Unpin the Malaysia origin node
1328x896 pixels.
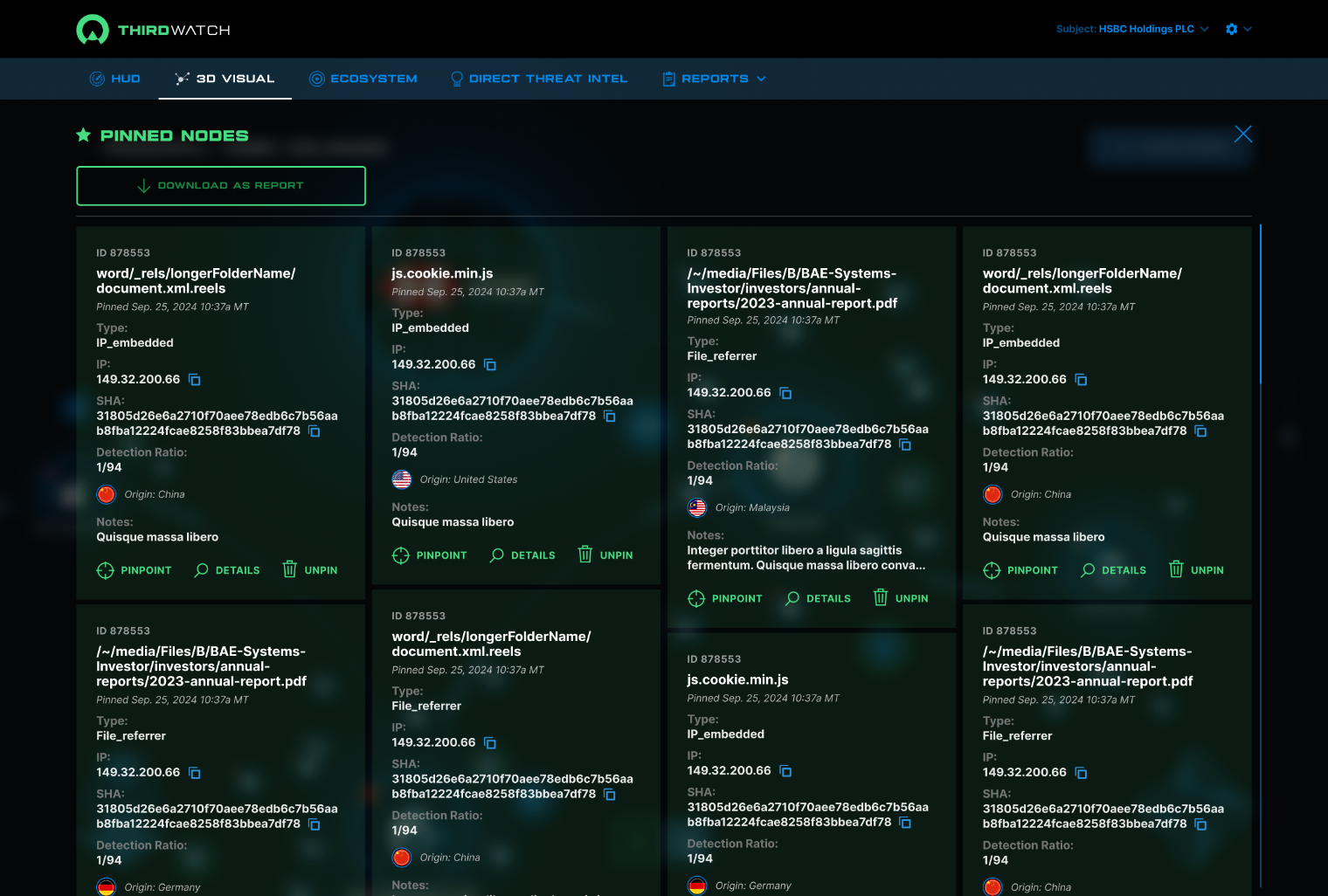(901, 598)
